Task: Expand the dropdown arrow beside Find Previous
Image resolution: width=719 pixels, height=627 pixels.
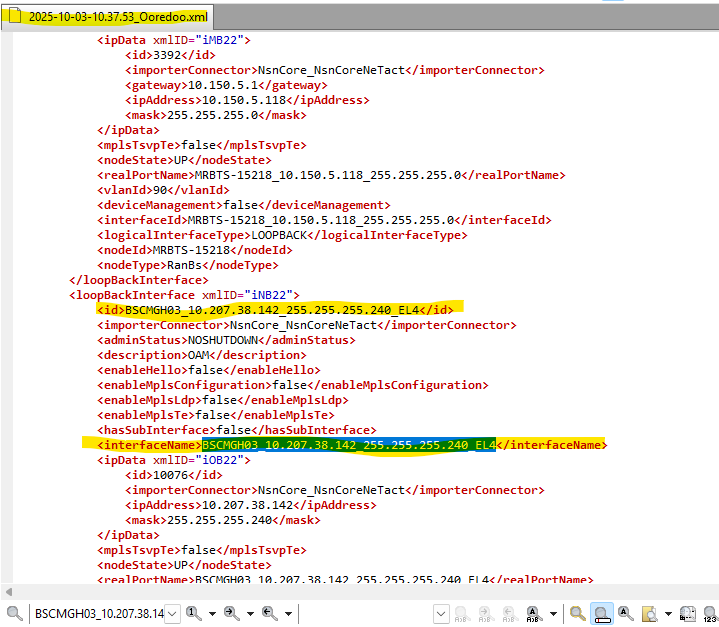Action: point(287,613)
